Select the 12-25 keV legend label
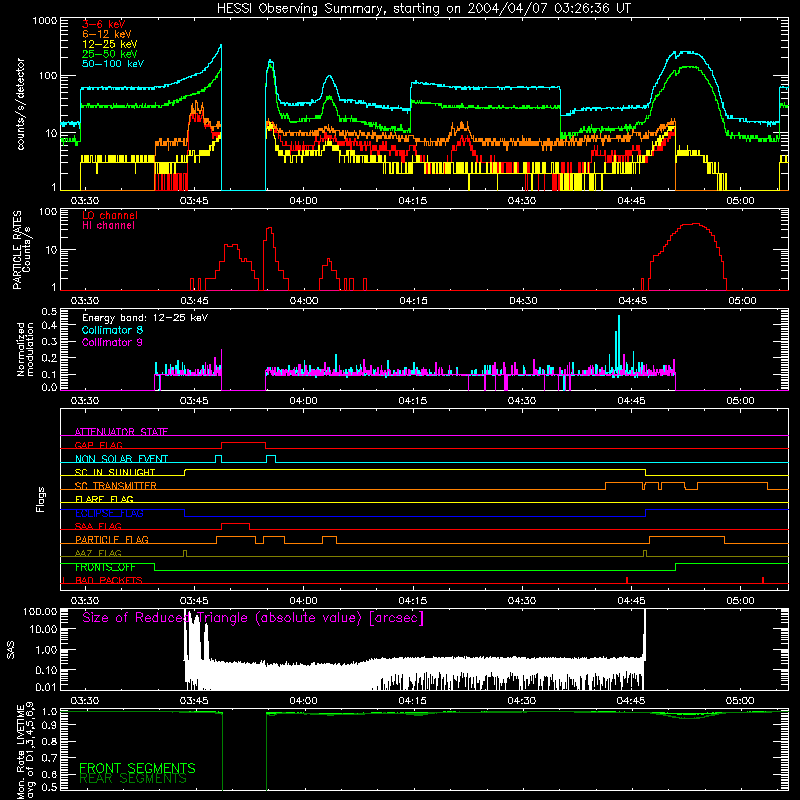This screenshot has width=800, height=800. coord(110,44)
